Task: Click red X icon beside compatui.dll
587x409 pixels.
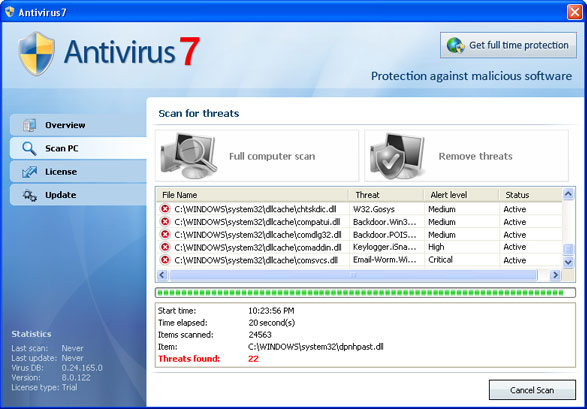Action: 165,222
